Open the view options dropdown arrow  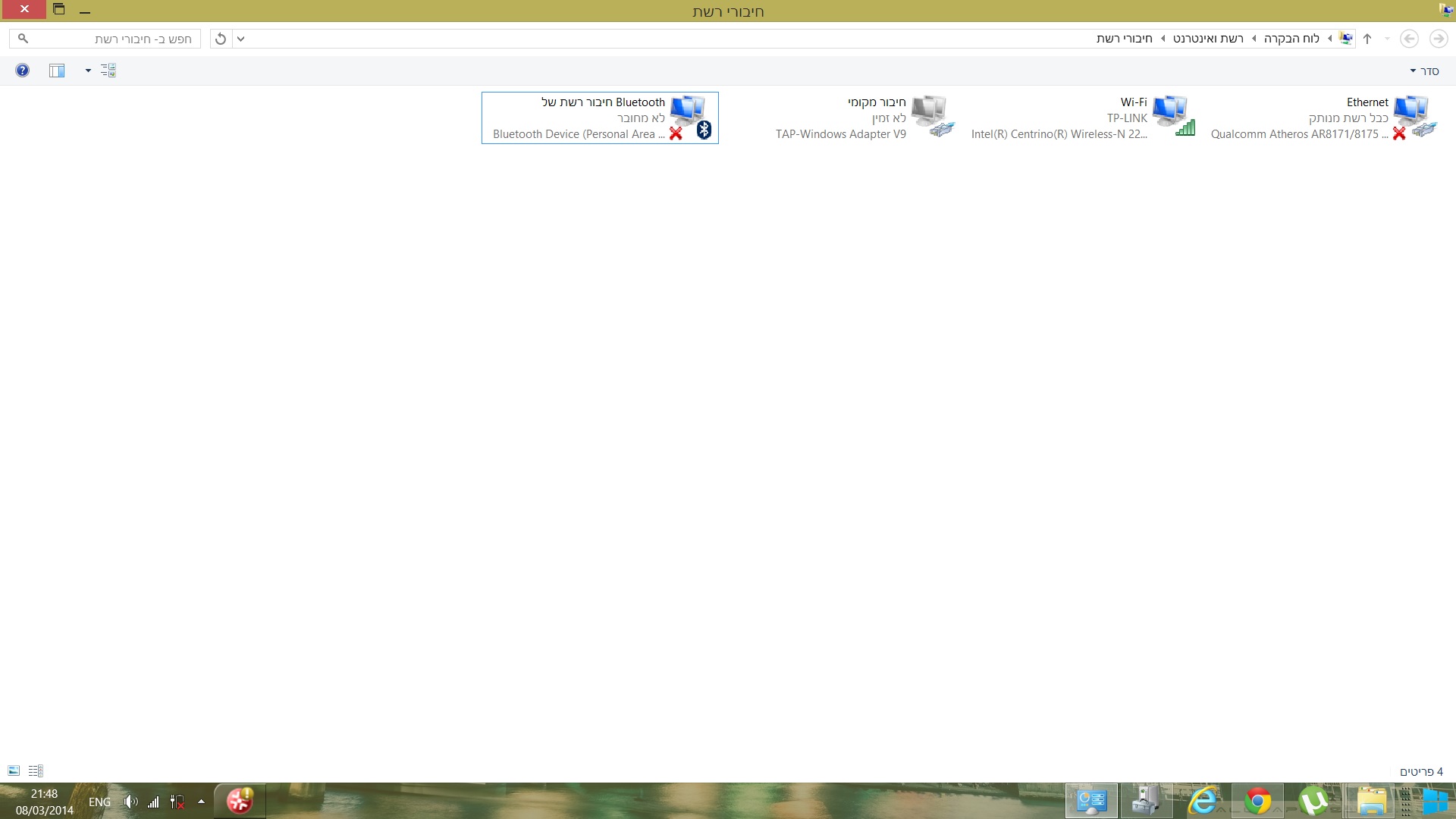[x=88, y=71]
